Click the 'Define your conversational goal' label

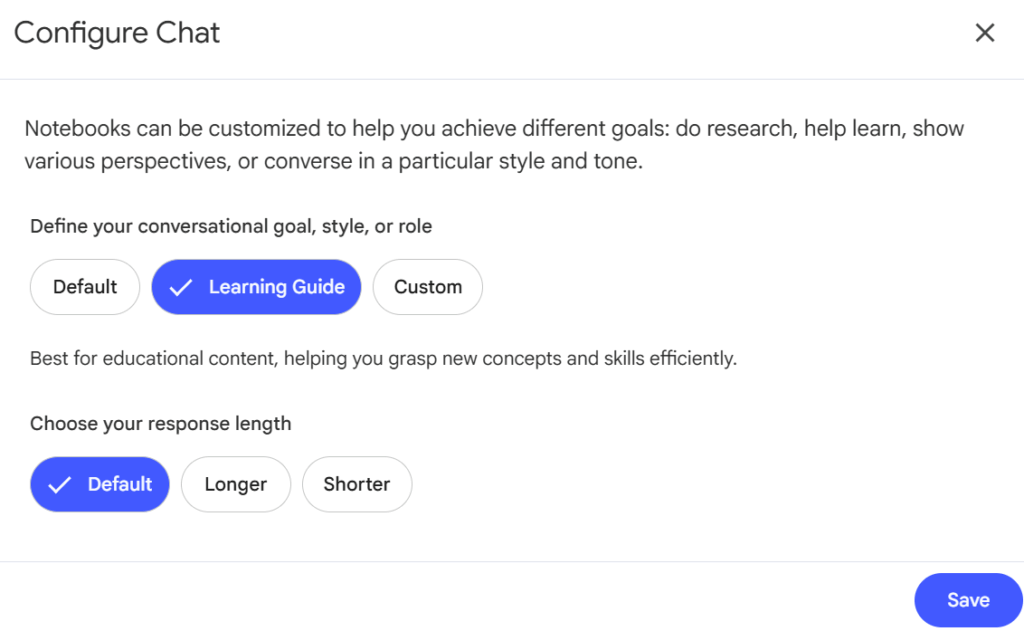coord(231,226)
